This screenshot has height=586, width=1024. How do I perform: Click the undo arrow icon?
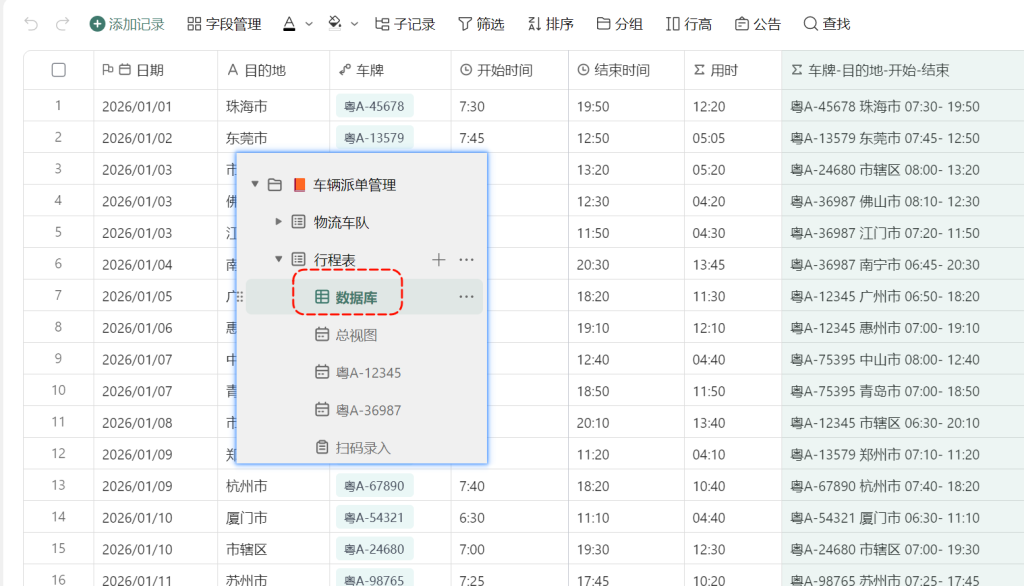pyautogui.click(x=31, y=24)
